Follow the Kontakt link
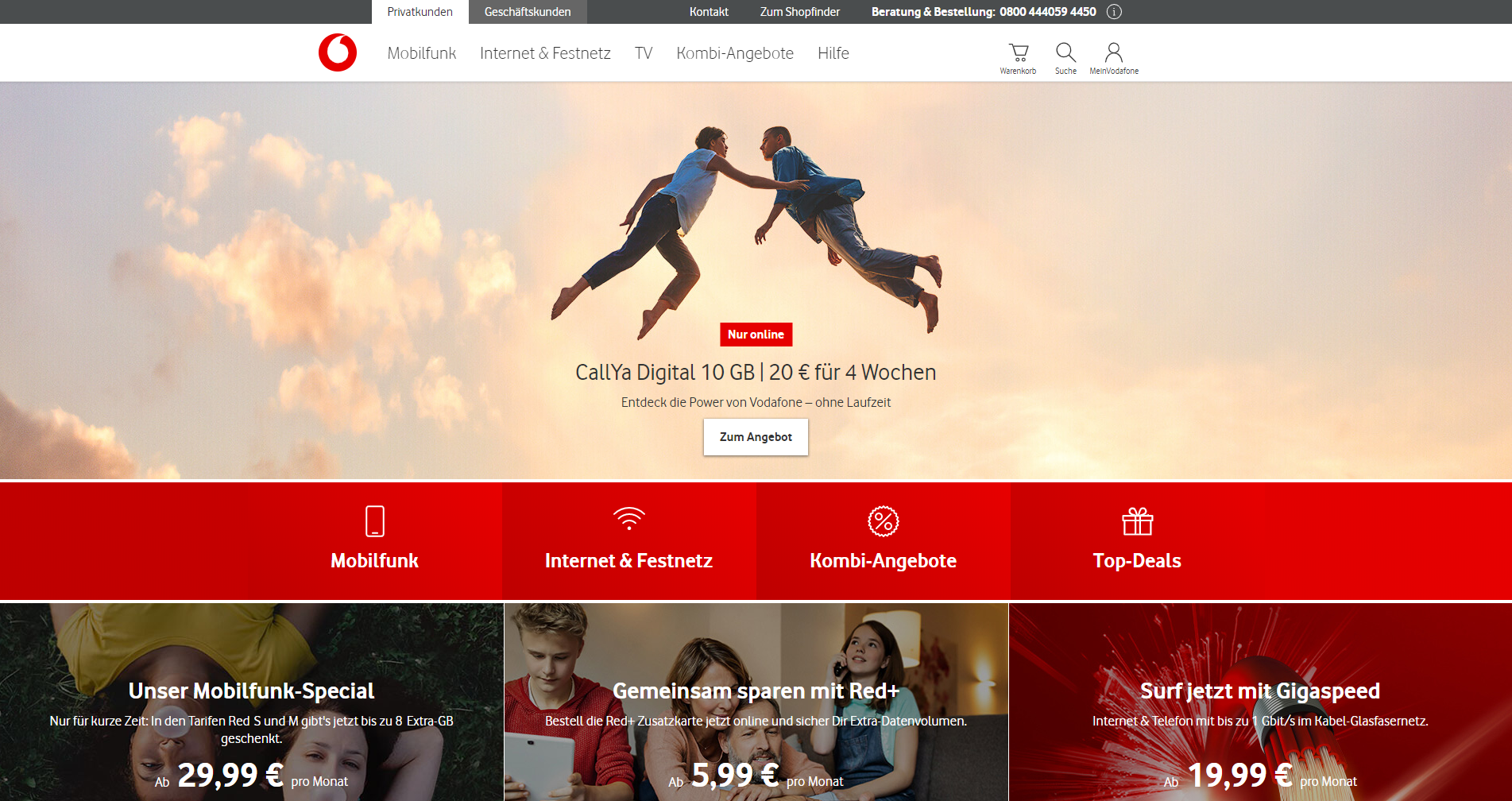 click(x=709, y=12)
